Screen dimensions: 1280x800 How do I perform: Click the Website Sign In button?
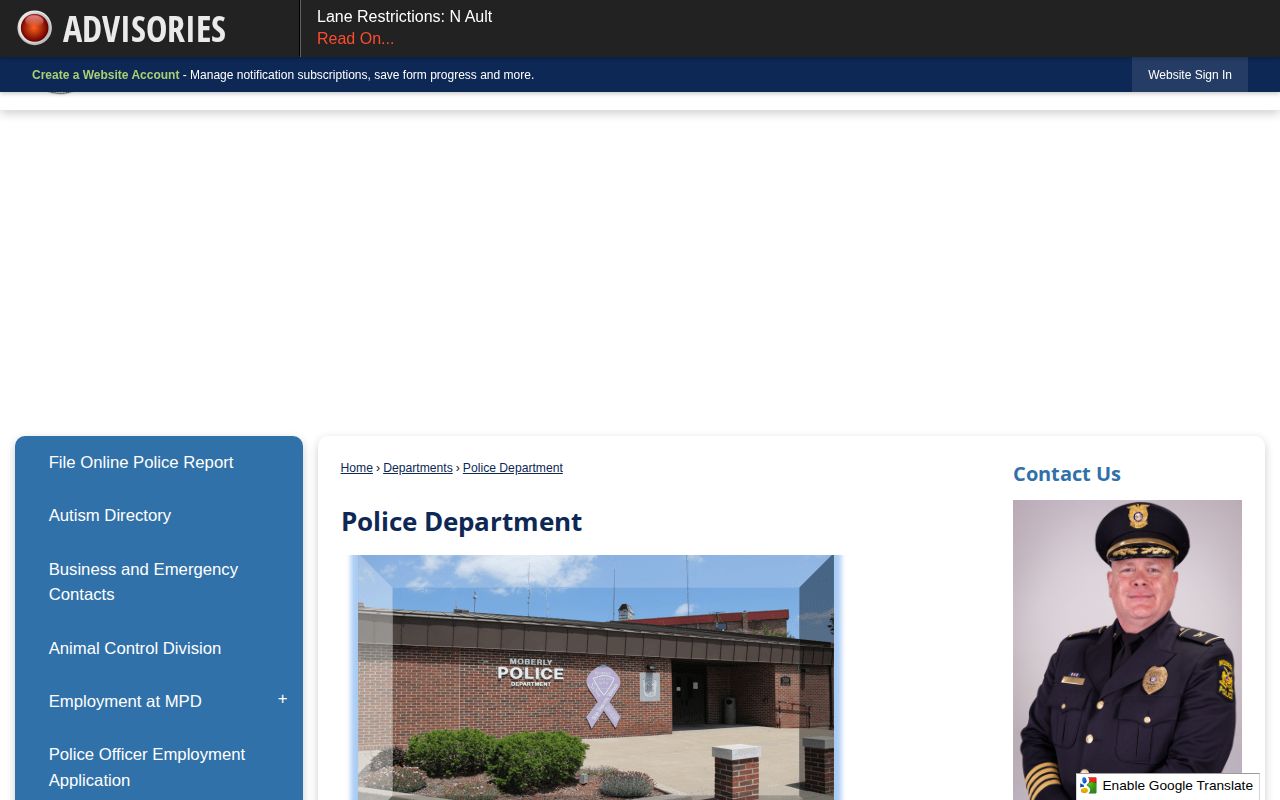1190,75
